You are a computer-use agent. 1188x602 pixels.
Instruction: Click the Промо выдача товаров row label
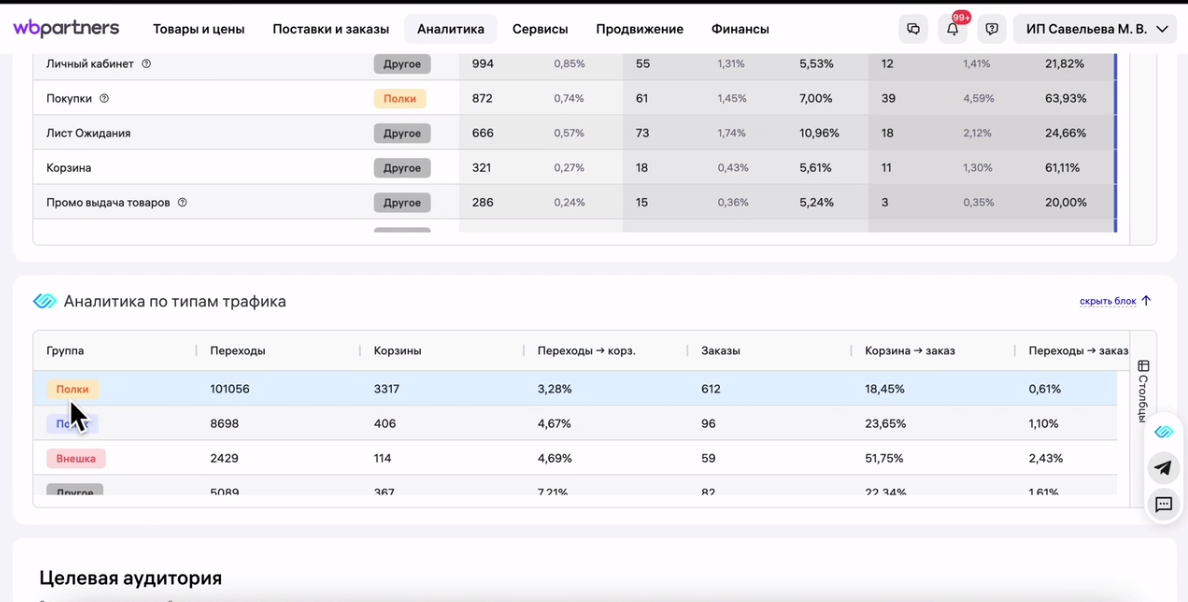click(108, 203)
